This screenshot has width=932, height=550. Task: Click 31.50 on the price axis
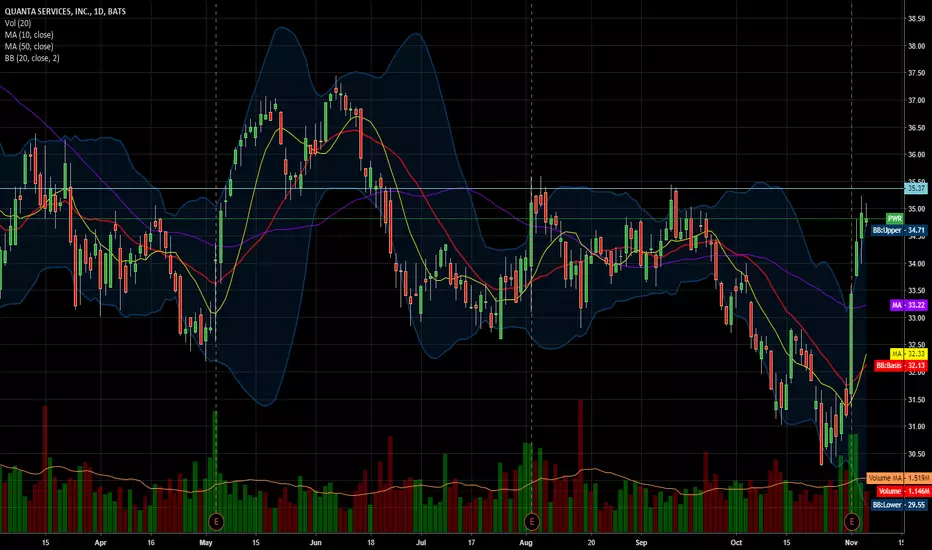tap(916, 400)
